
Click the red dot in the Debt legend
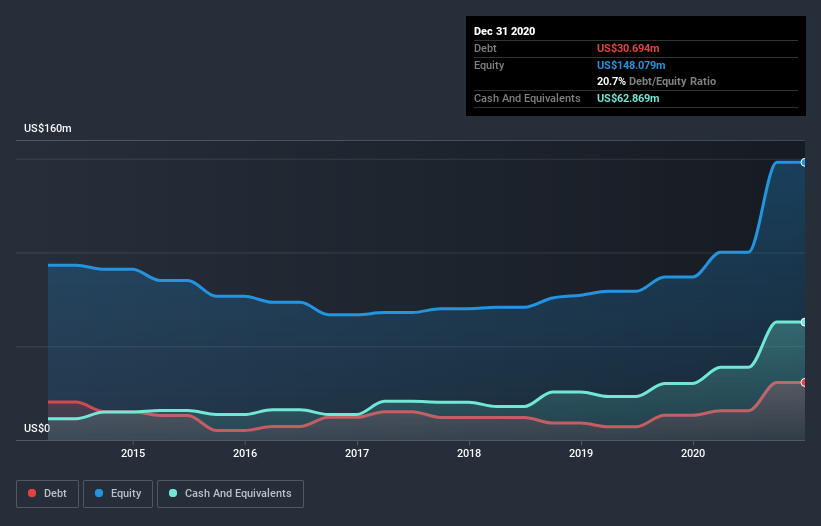33,493
